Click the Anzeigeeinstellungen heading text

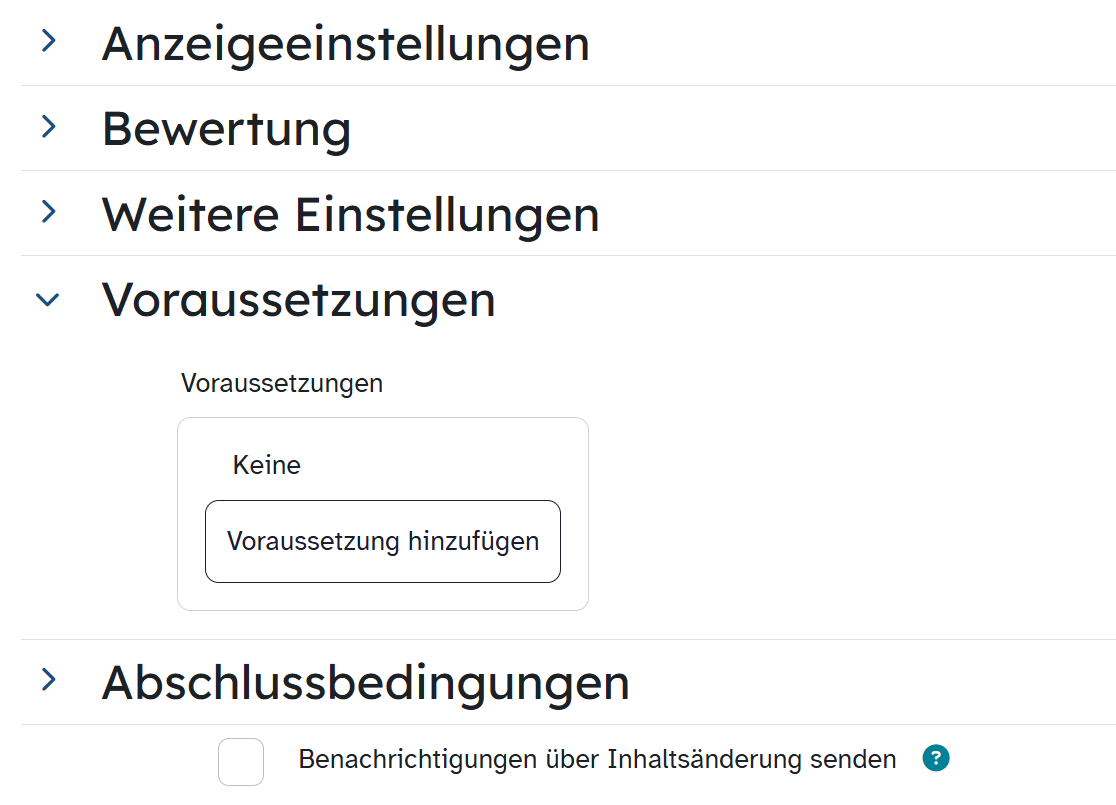click(345, 44)
